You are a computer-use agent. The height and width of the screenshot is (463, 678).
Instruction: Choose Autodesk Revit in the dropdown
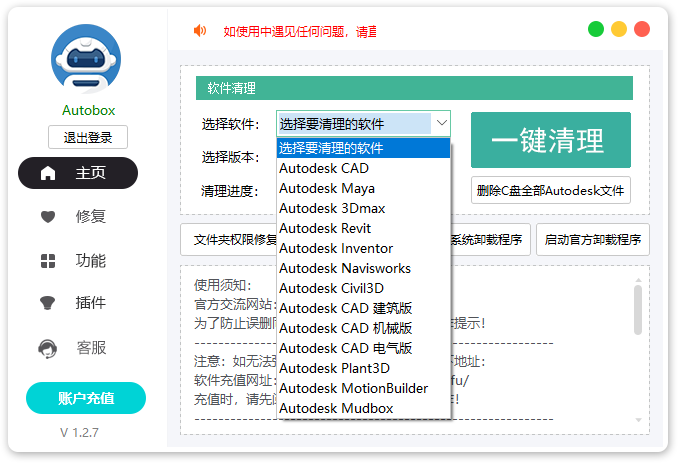tap(363, 228)
